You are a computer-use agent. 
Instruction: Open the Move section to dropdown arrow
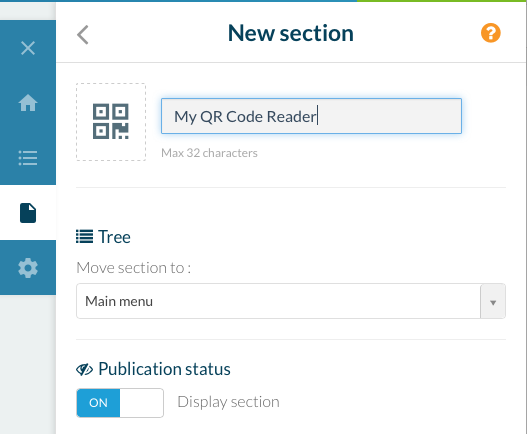point(493,301)
